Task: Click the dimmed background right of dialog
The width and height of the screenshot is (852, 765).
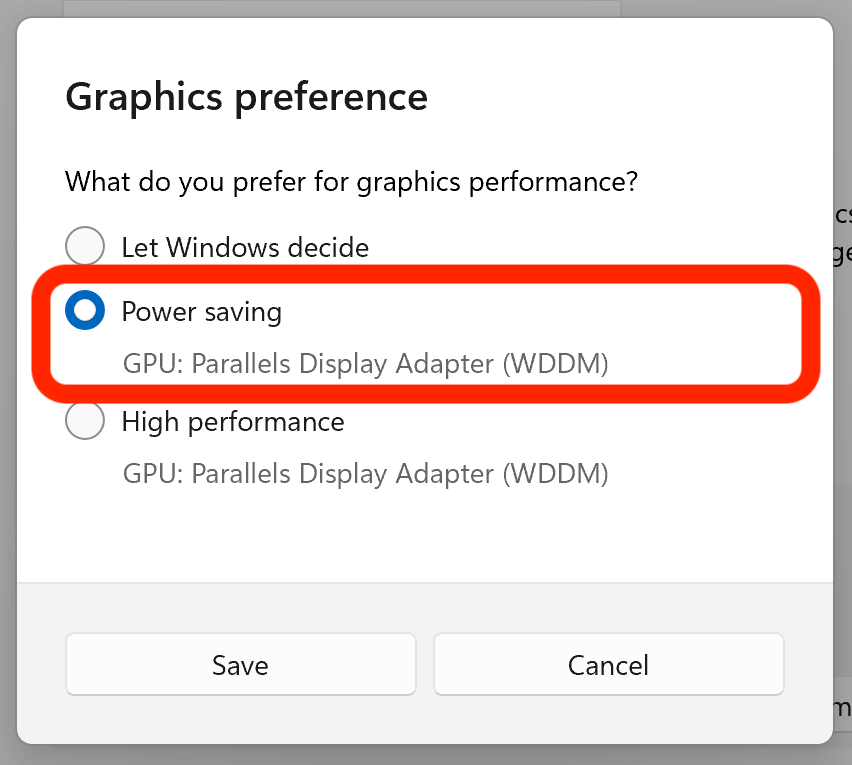Action: coord(843,400)
